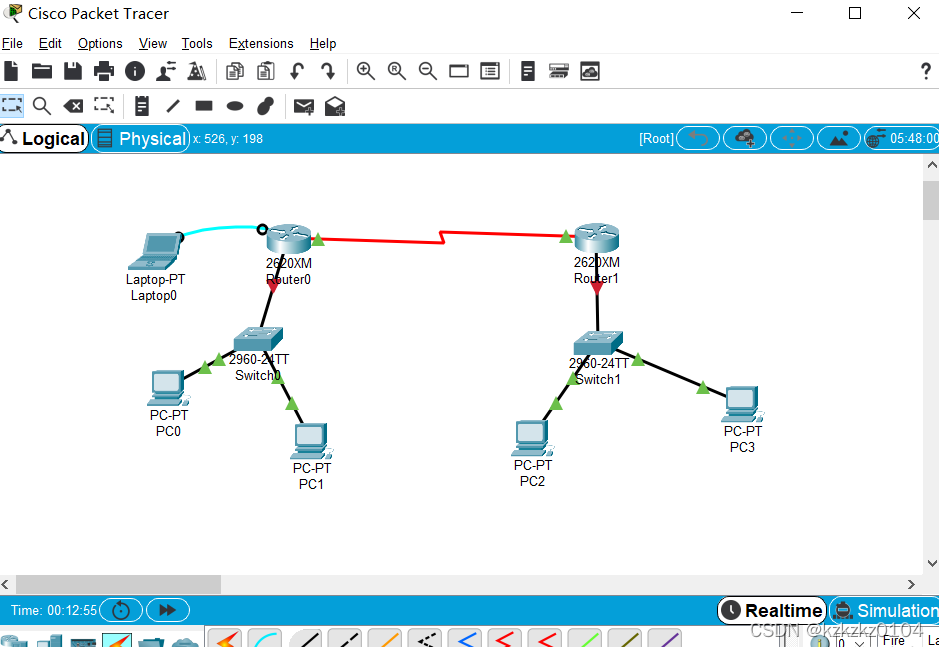Select PC1 on the canvas
This screenshot has height=647, width=939.
[311, 441]
